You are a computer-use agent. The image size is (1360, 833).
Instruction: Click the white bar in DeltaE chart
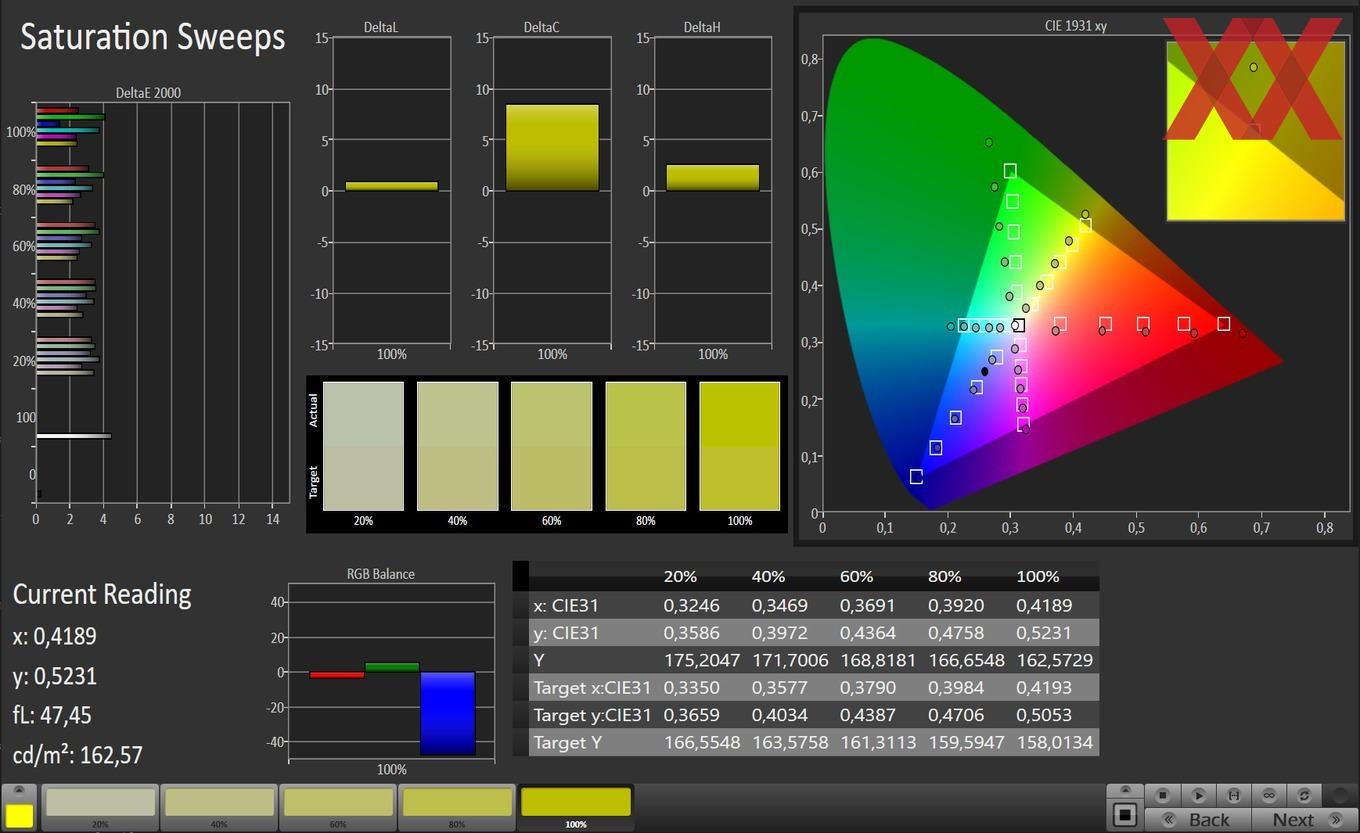(x=73, y=436)
